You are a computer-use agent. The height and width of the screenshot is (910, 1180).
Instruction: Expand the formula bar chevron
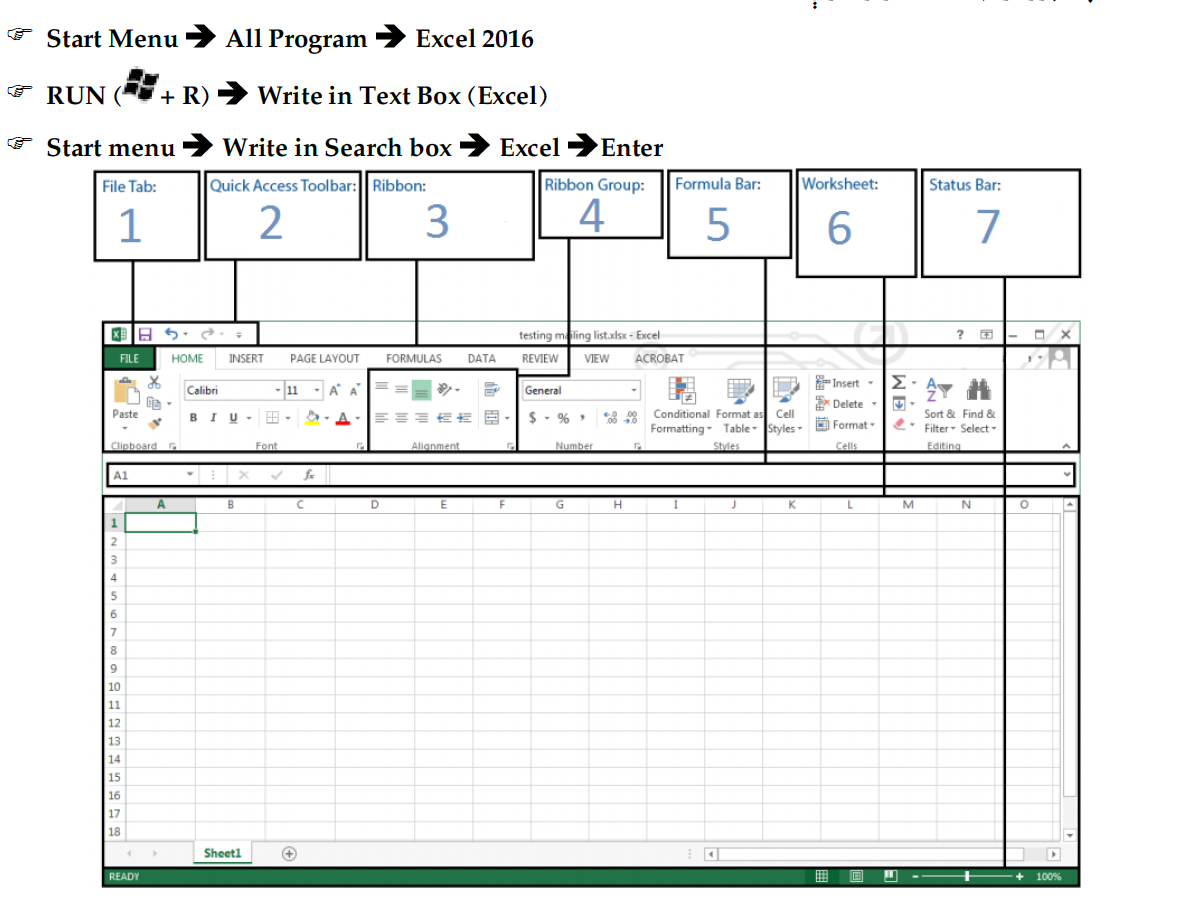[1067, 474]
